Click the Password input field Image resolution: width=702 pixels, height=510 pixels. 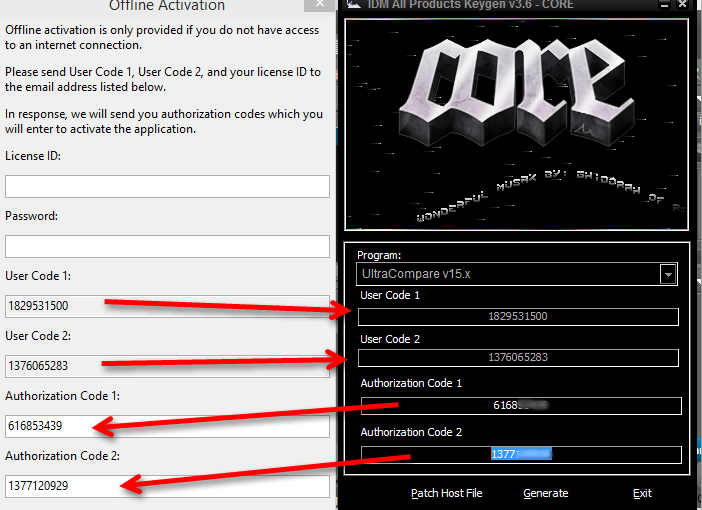point(167,246)
